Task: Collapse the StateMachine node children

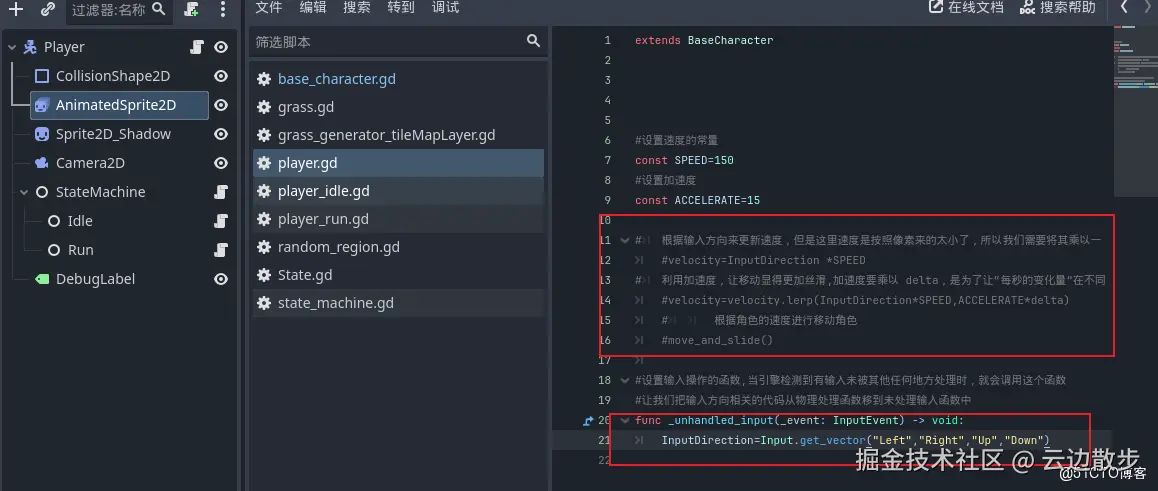Action: (x=24, y=192)
